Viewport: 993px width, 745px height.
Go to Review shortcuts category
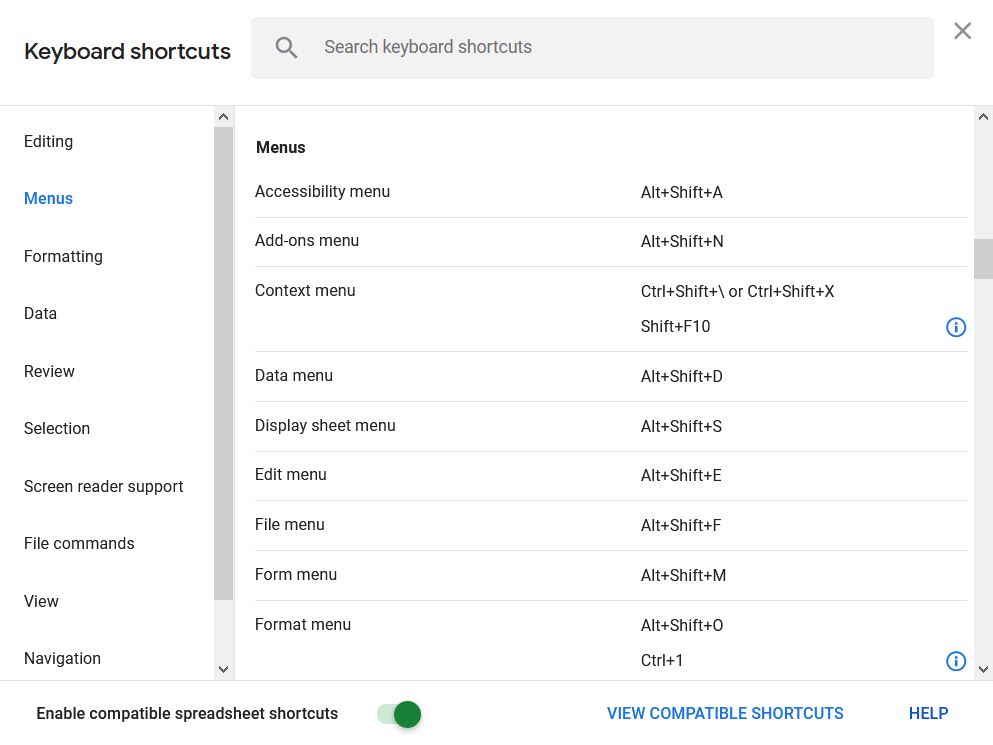point(49,371)
